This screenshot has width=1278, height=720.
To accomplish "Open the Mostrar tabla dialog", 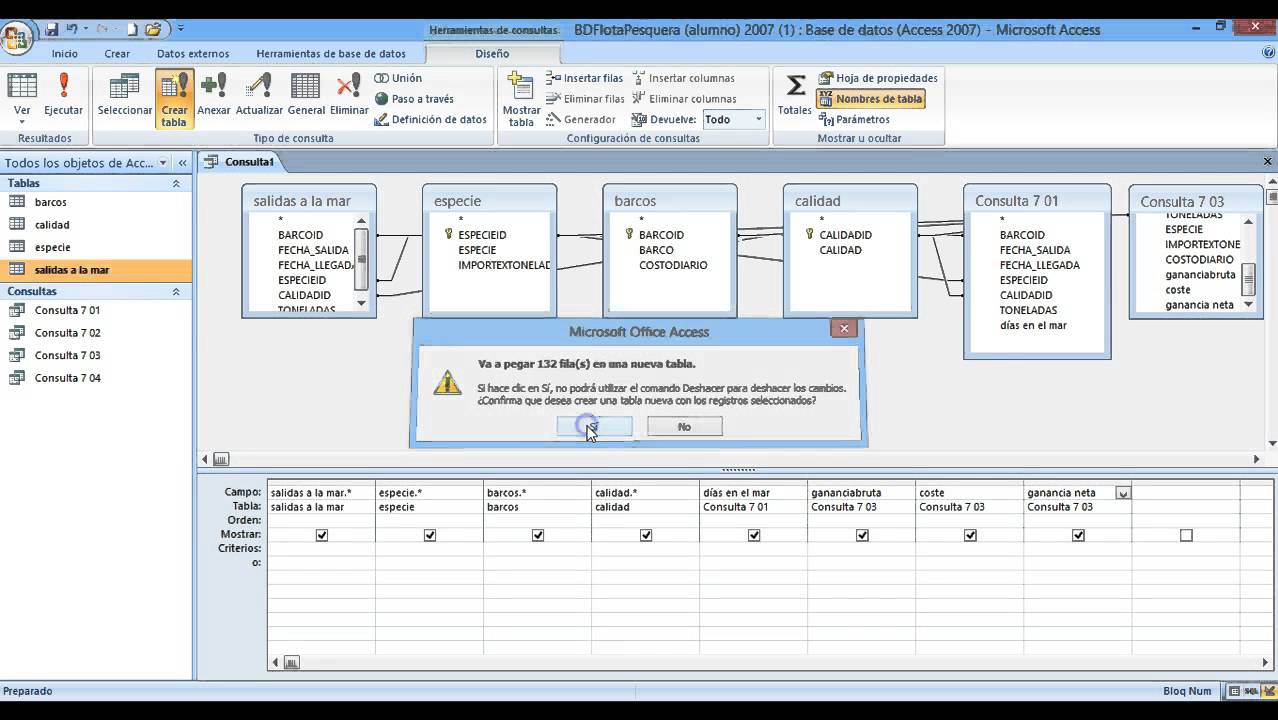I will 521,100.
